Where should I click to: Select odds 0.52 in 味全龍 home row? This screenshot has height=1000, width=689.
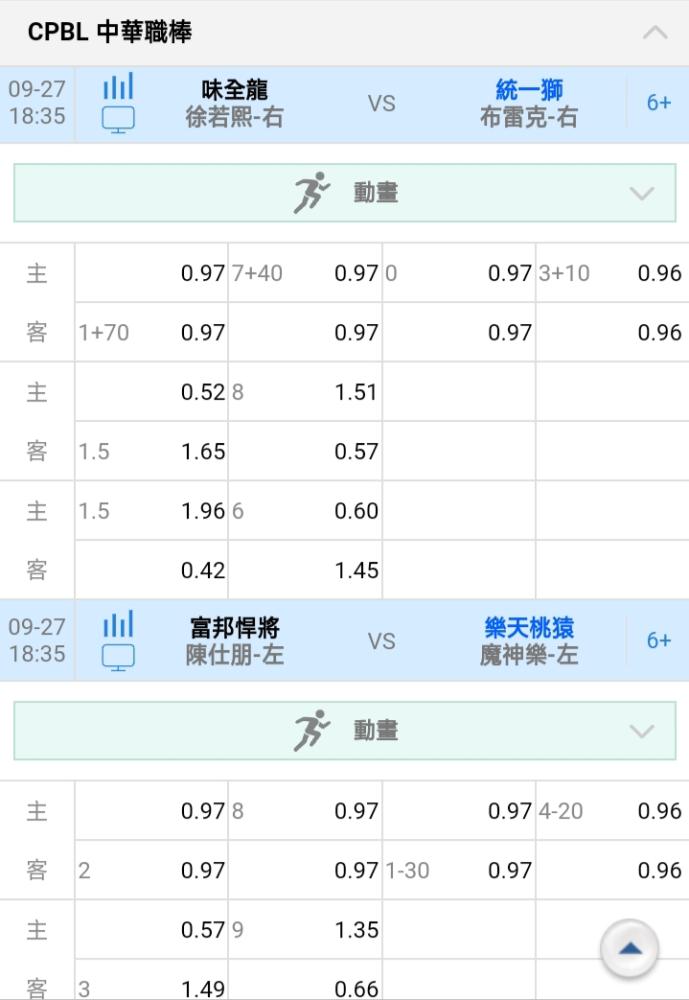[203, 392]
